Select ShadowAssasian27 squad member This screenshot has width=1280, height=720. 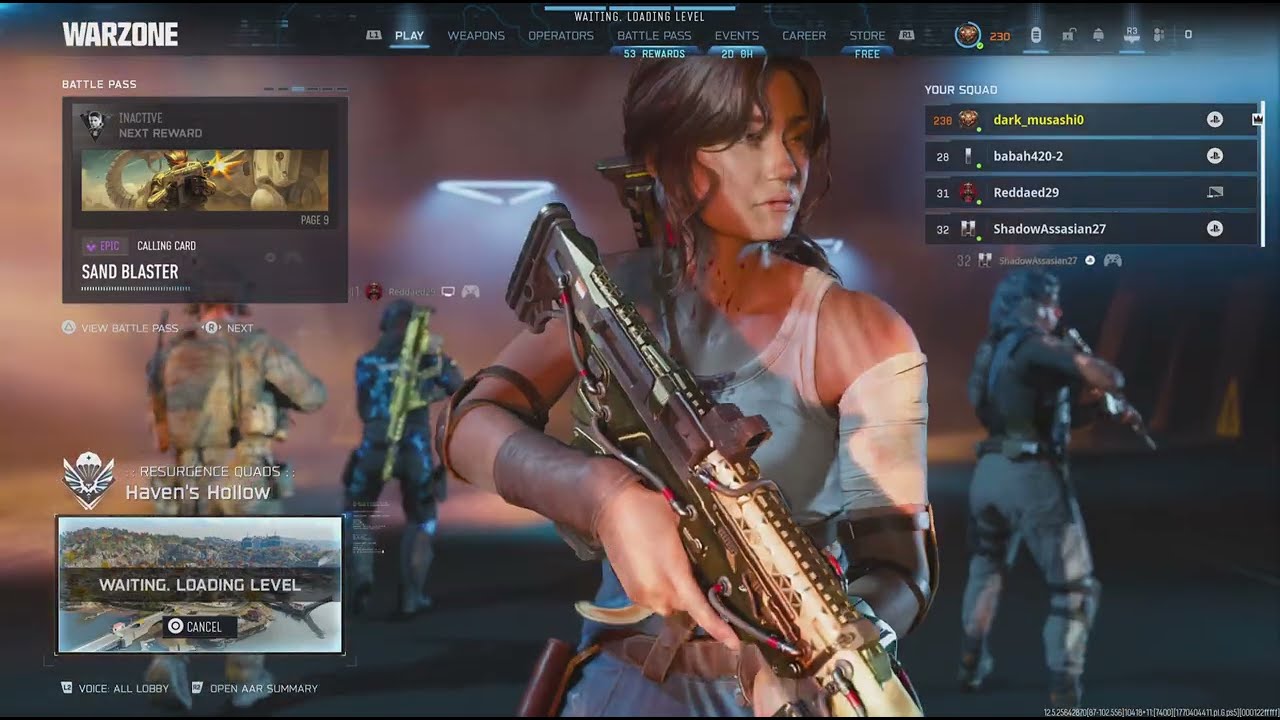point(1090,229)
